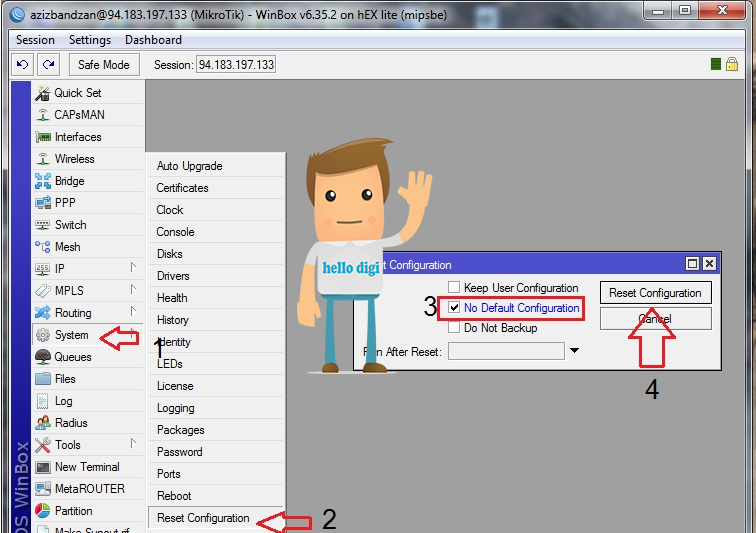Click the CAPsMAN antenna icon
The height and width of the screenshot is (533, 756).
click(42, 115)
